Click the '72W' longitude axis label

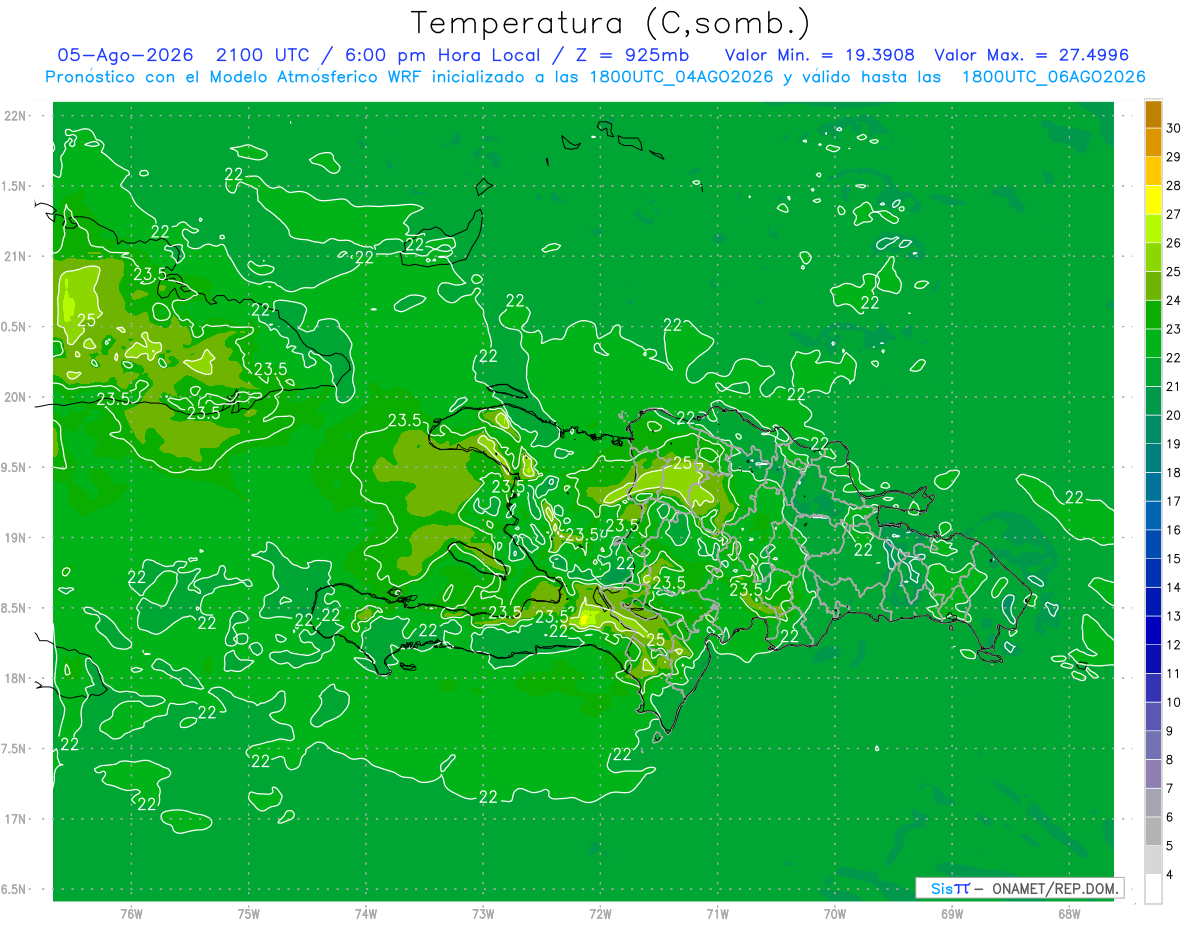pyautogui.click(x=600, y=914)
